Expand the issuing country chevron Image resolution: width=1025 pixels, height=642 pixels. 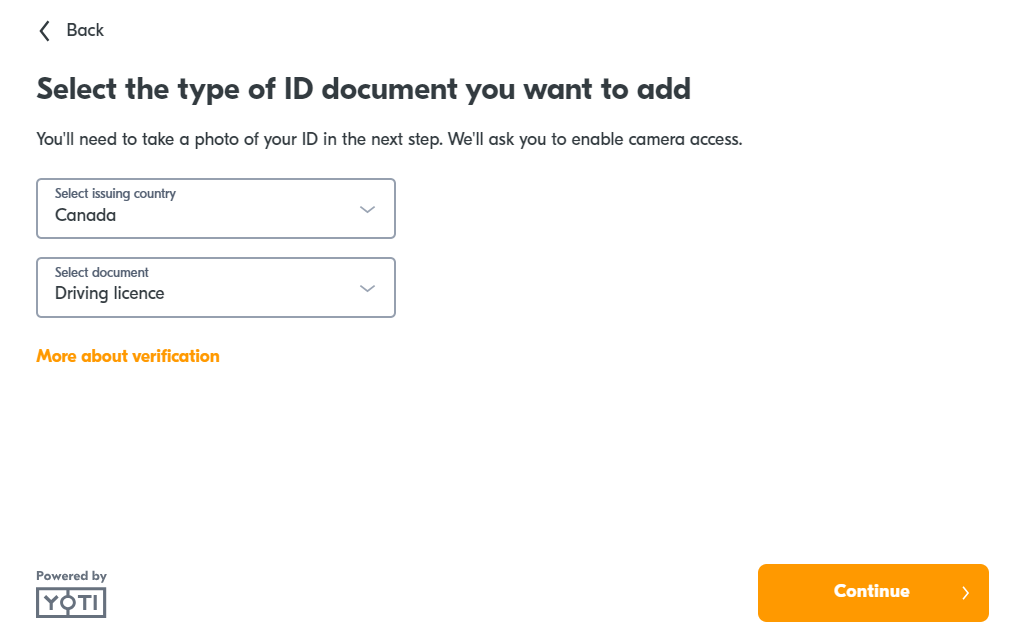(367, 209)
